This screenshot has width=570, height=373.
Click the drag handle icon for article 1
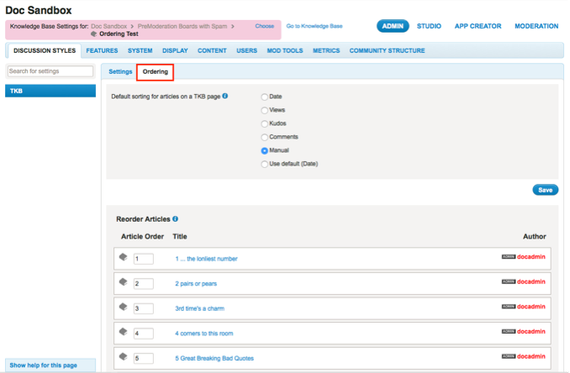[123, 257]
